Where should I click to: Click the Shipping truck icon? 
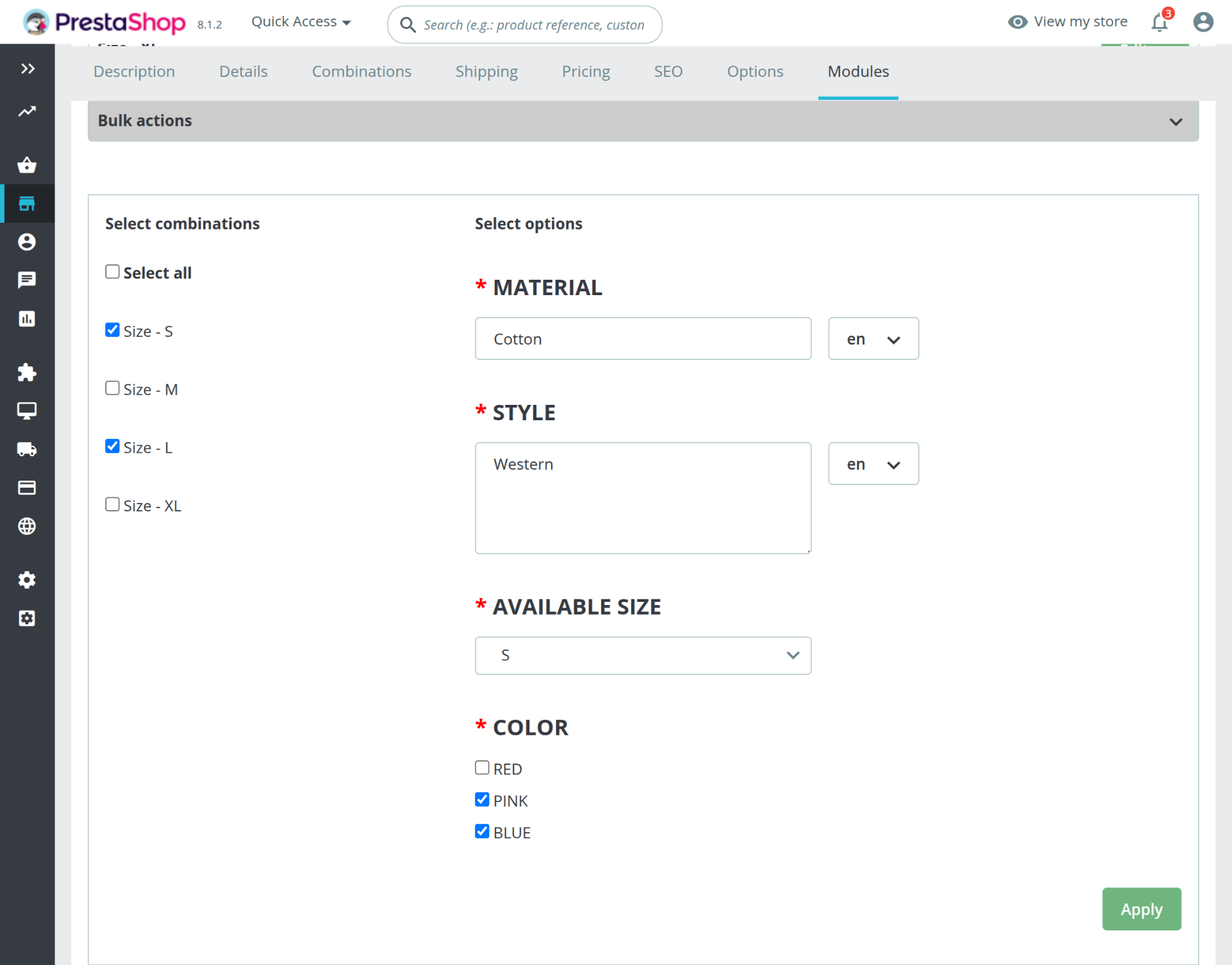tap(27, 449)
